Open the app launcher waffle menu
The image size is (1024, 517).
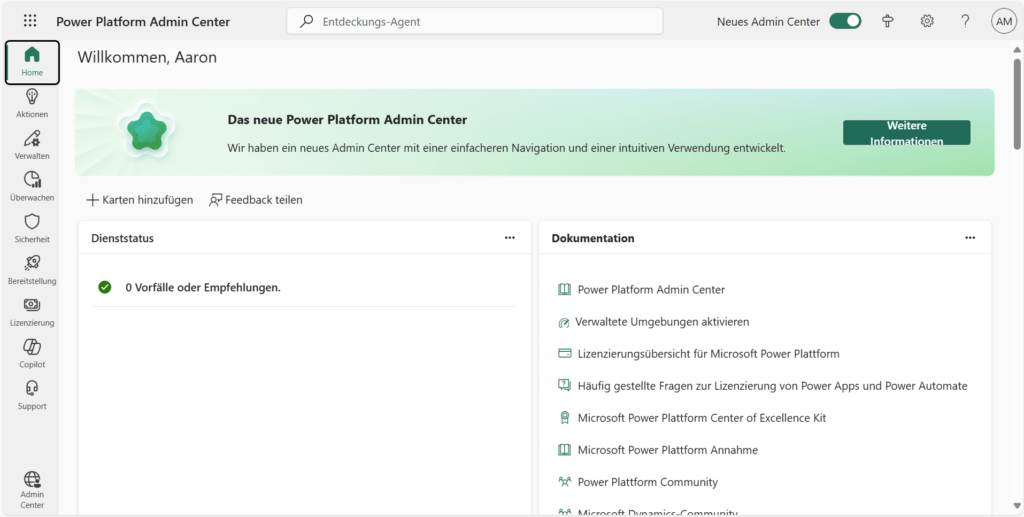[30, 21]
